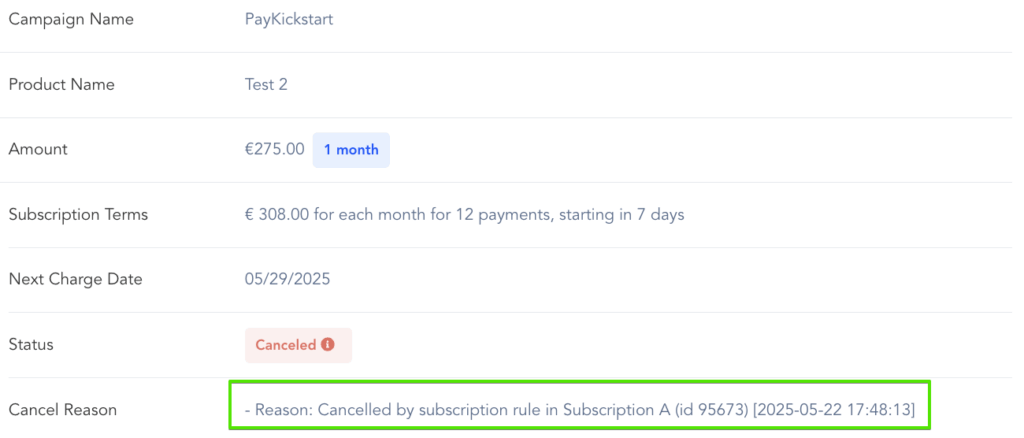Click the info icon in Canceled badge
This screenshot has width=1024, height=438.
point(328,345)
